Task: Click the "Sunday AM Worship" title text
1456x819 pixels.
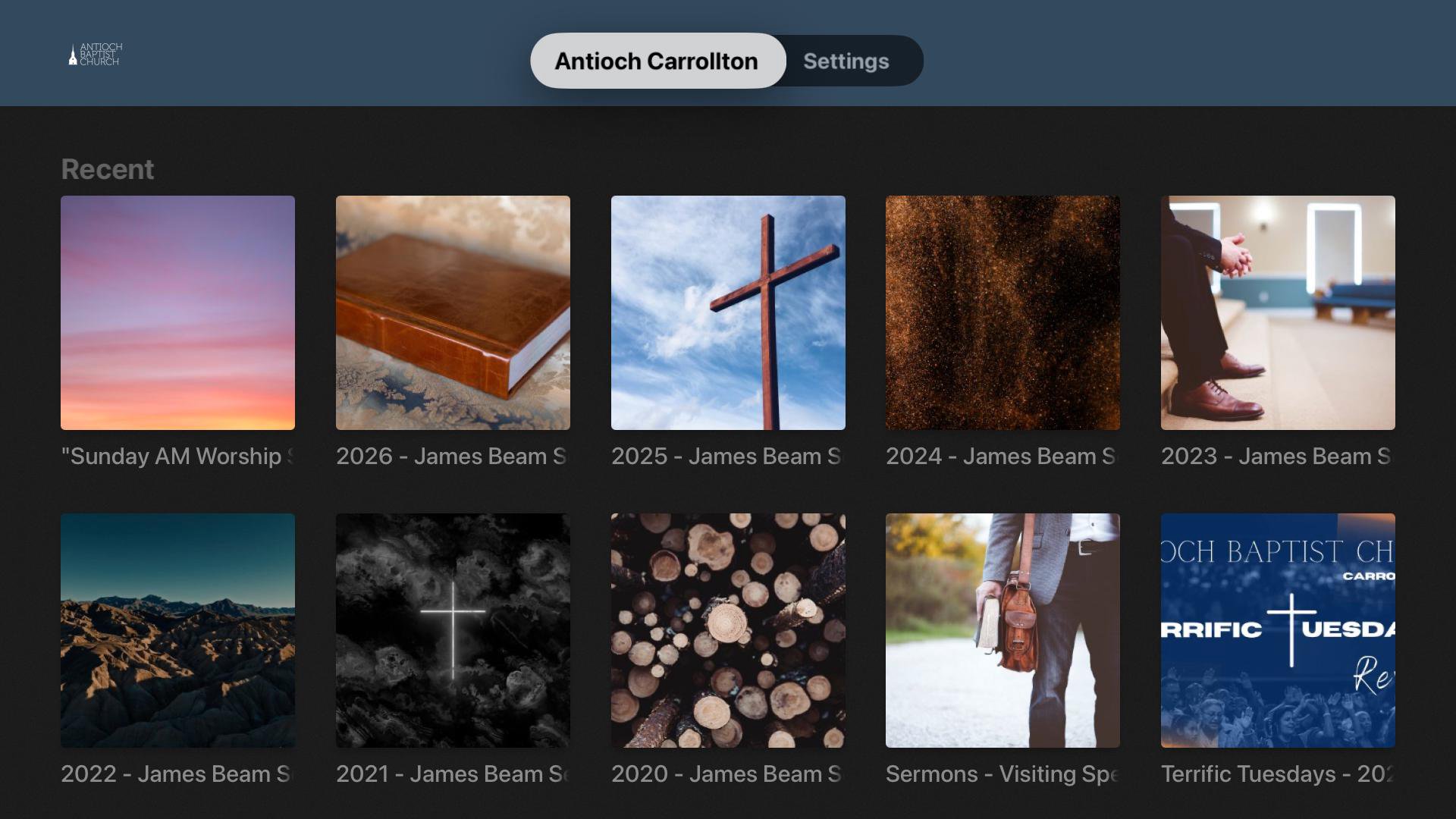Action: pyautogui.click(x=171, y=457)
